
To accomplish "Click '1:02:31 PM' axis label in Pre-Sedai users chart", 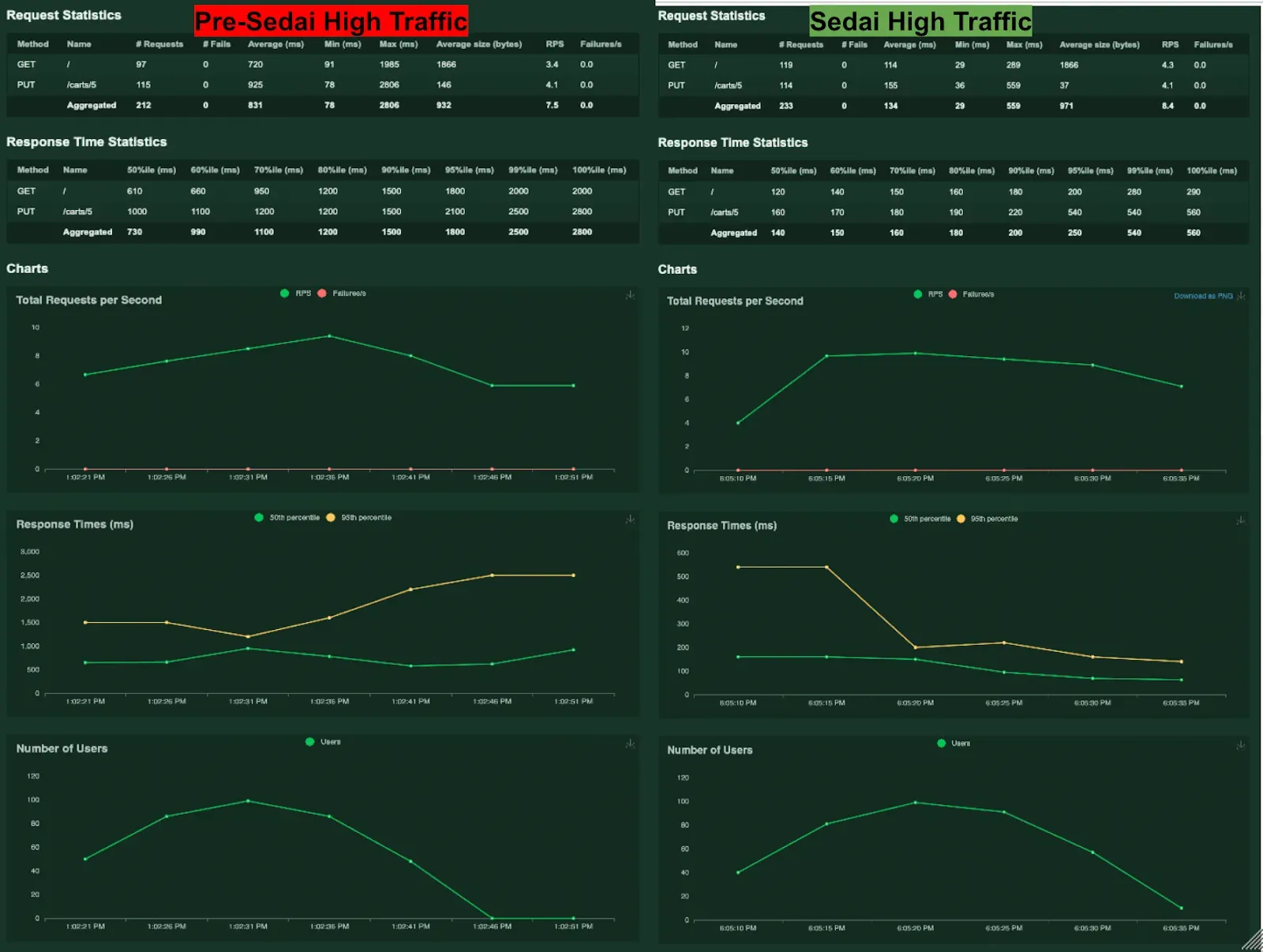I will [248, 926].
